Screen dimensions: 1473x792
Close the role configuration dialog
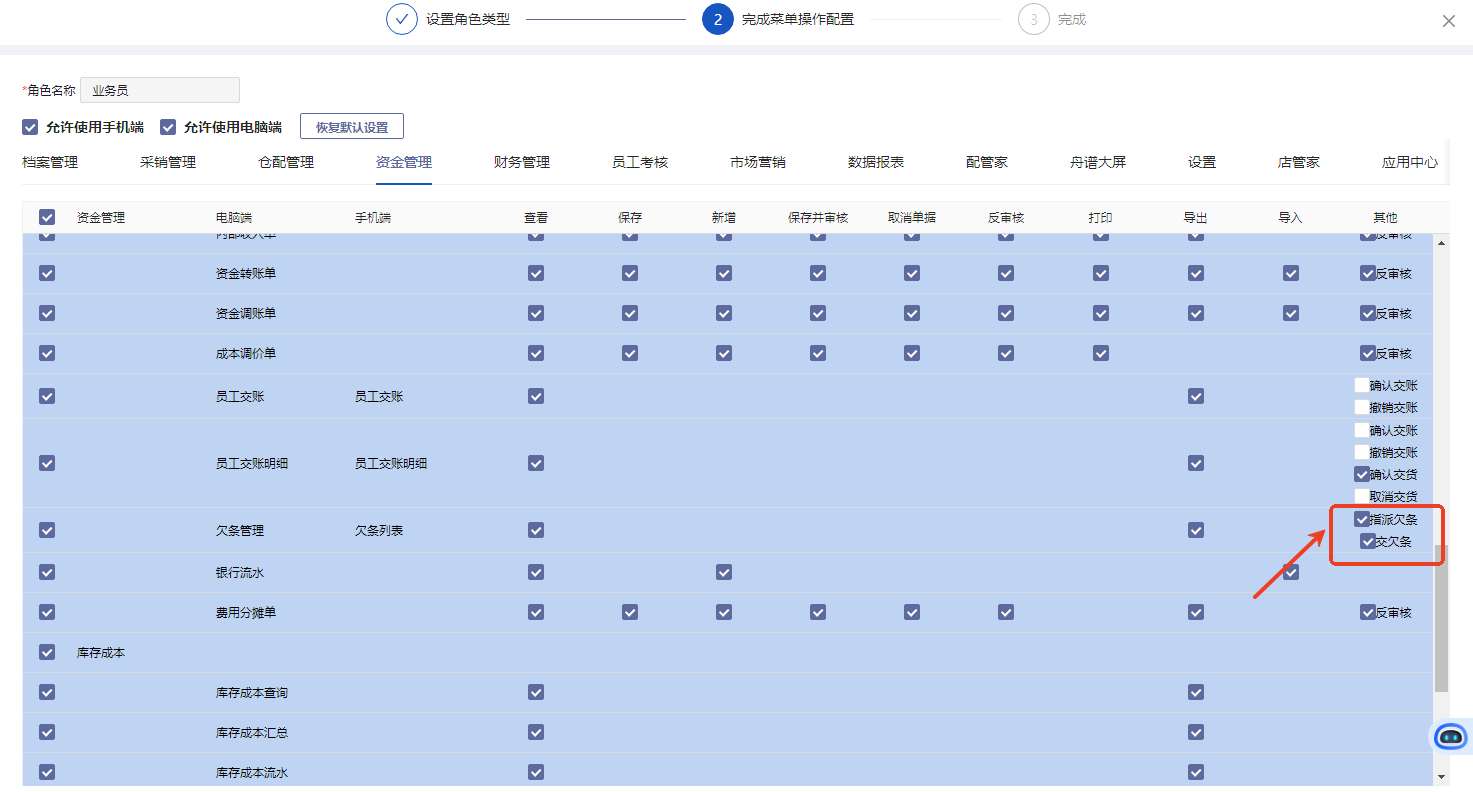[x=1448, y=21]
